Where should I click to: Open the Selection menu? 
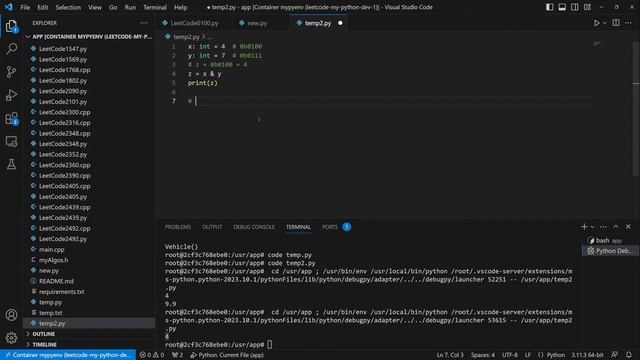tap(68, 7)
